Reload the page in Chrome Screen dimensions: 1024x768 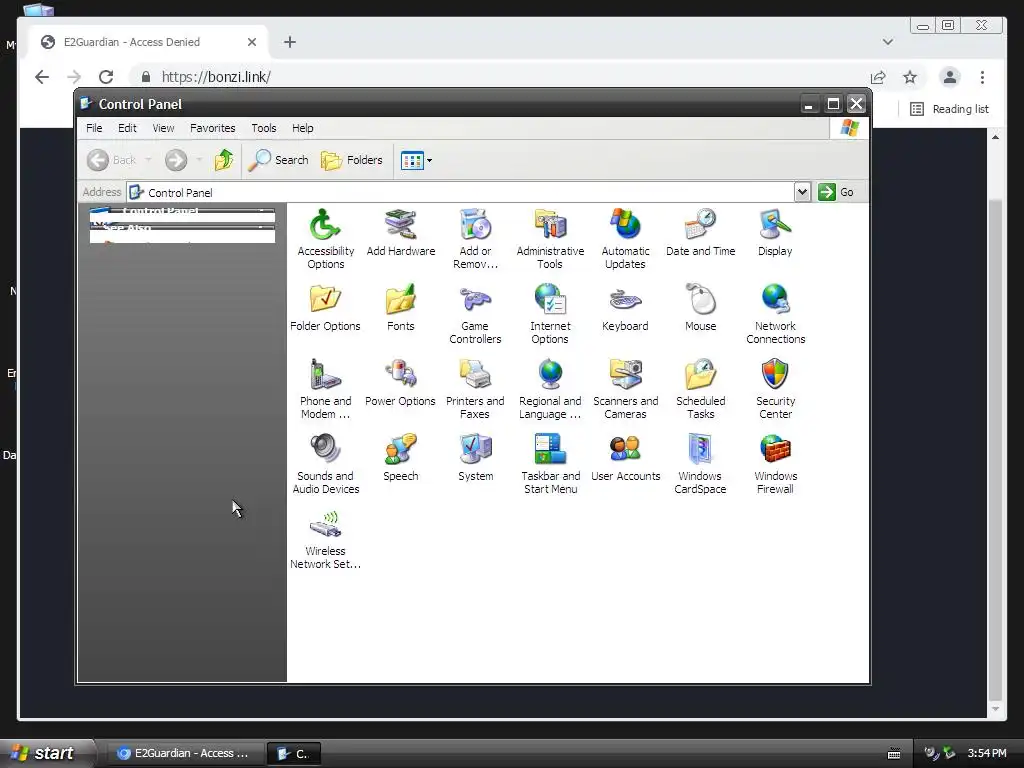[106, 77]
